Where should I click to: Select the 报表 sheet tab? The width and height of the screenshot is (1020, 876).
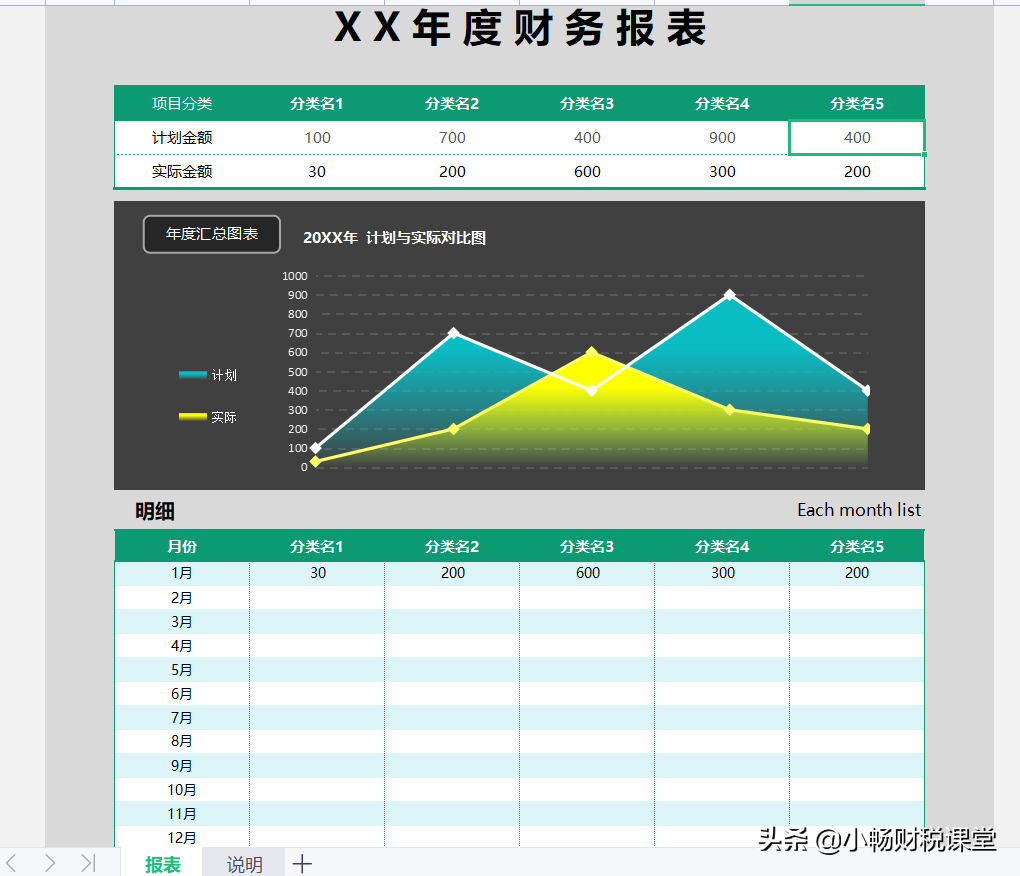coord(163,862)
